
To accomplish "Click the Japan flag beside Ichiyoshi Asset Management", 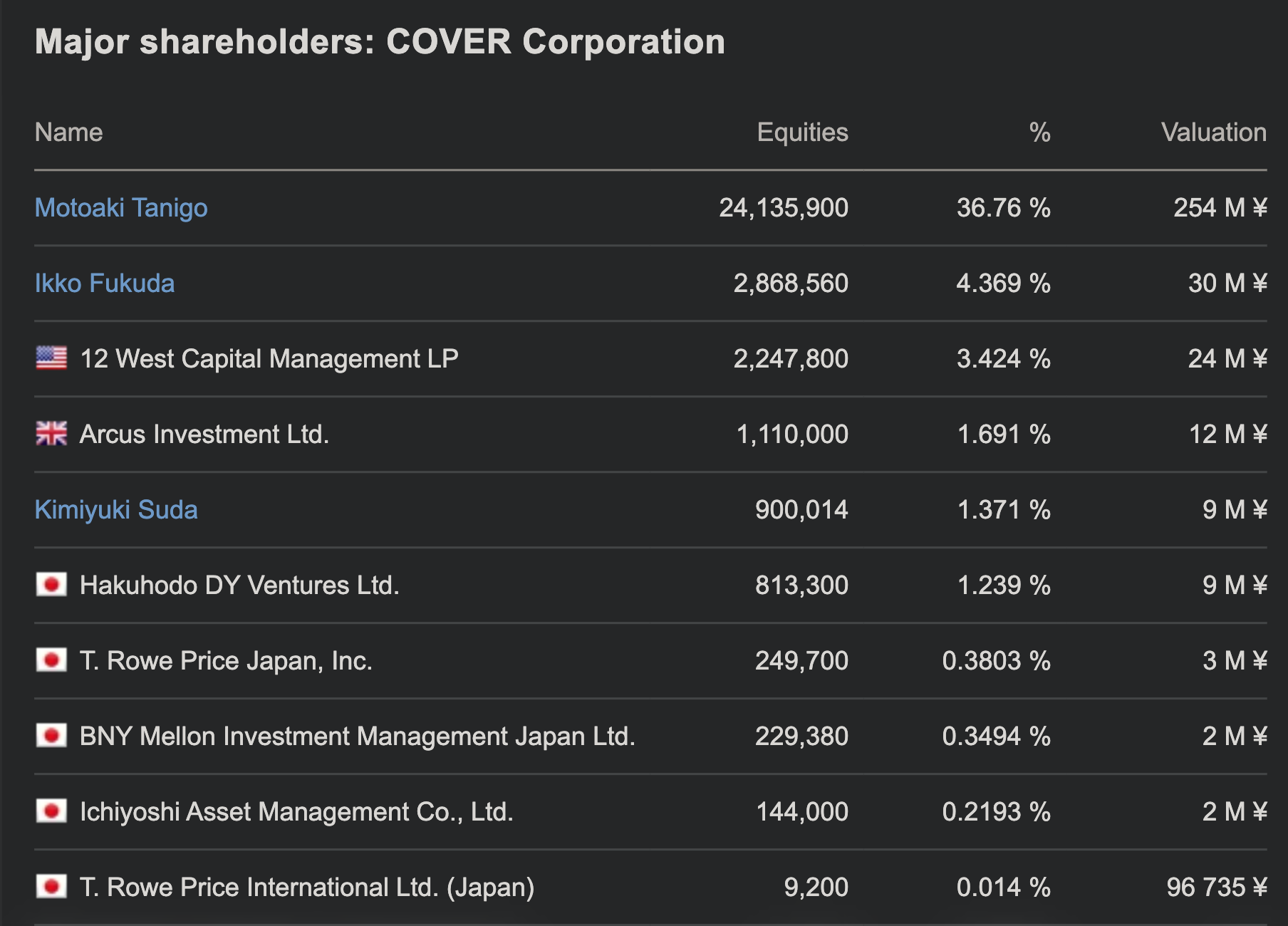I will [51, 811].
